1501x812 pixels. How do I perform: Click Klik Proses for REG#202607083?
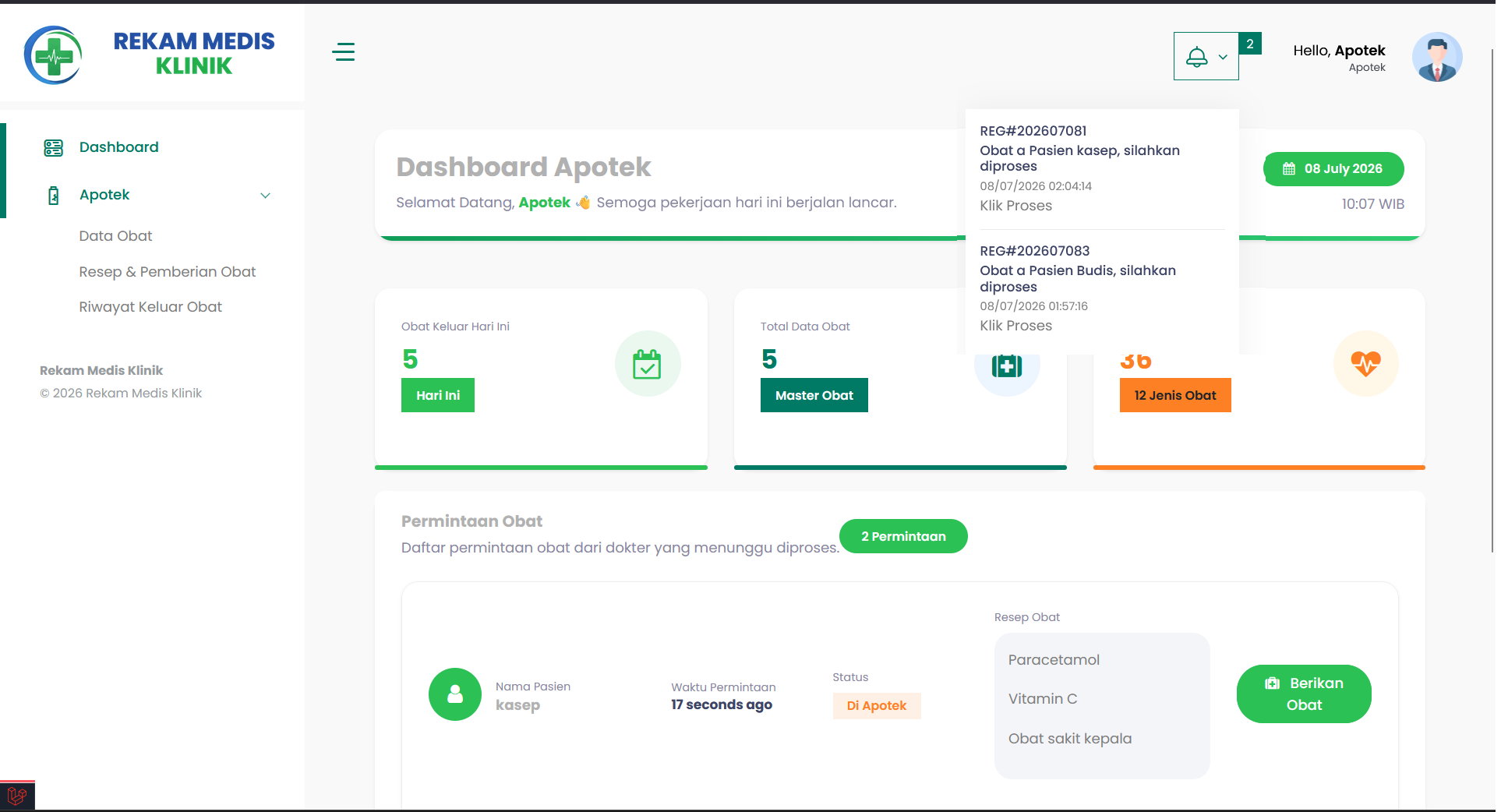(1015, 326)
